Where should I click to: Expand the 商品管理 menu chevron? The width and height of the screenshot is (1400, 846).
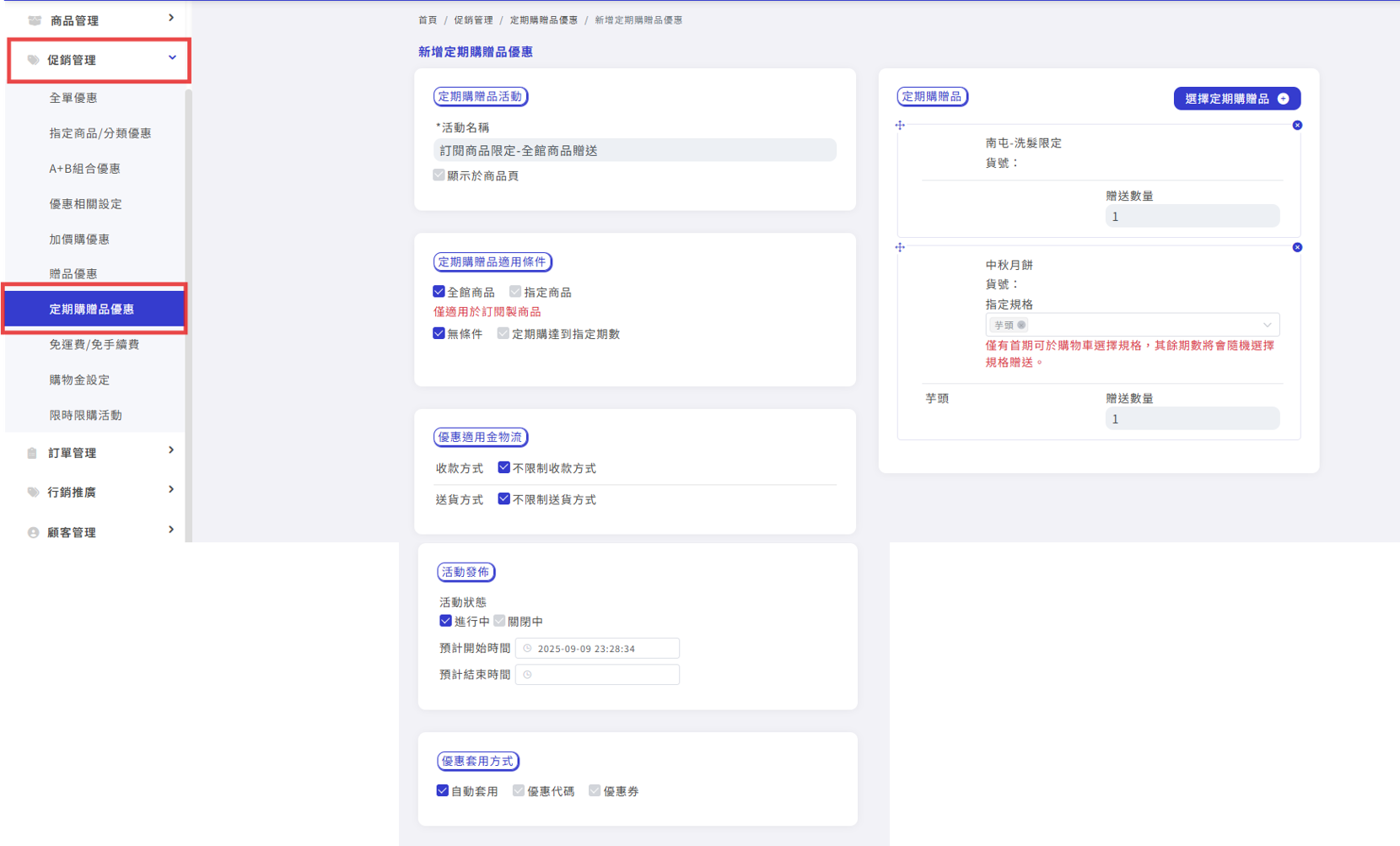click(171, 18)
